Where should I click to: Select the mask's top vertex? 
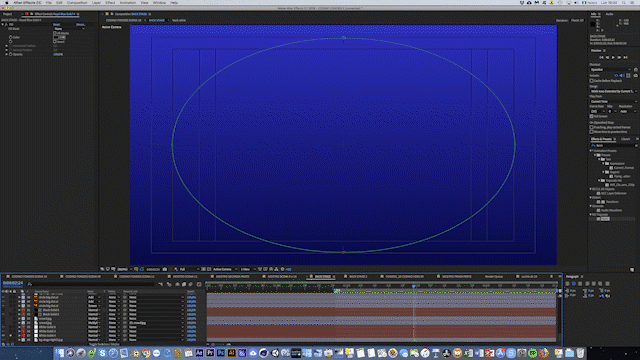344,38
